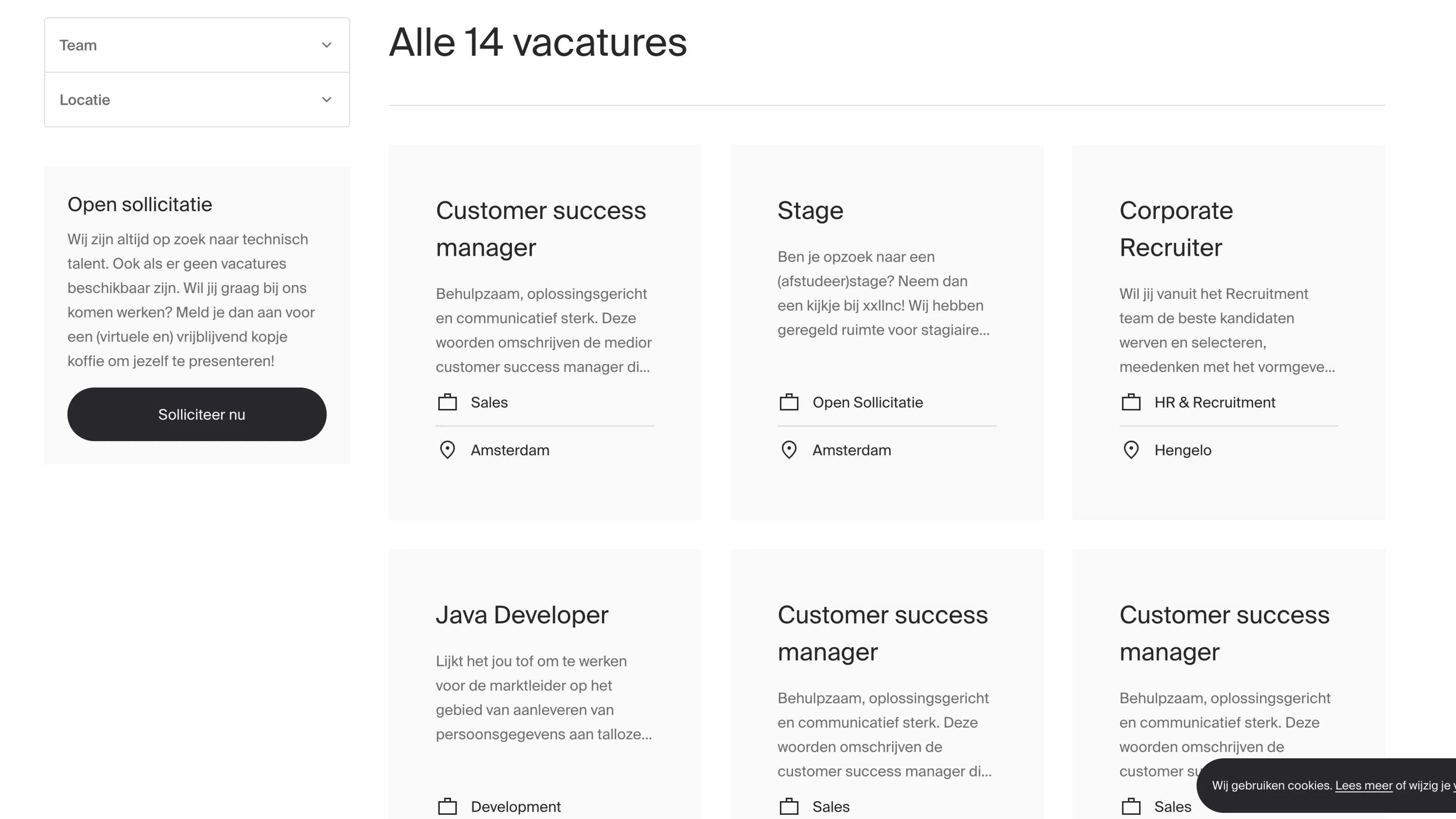Click the chevron arrow next to Team
This screenshot has width=1456, height=819.
(327, 45)
